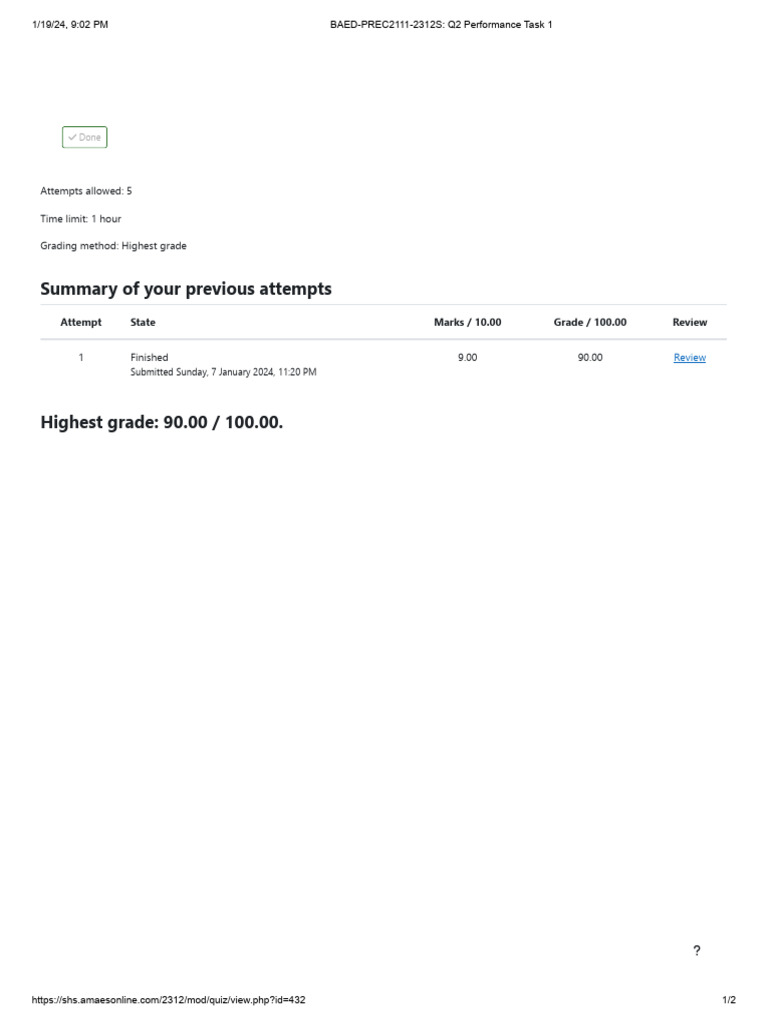Click the Finished state text
The width and height of the screenshot is (768, 1024).
tap(149, 357)
